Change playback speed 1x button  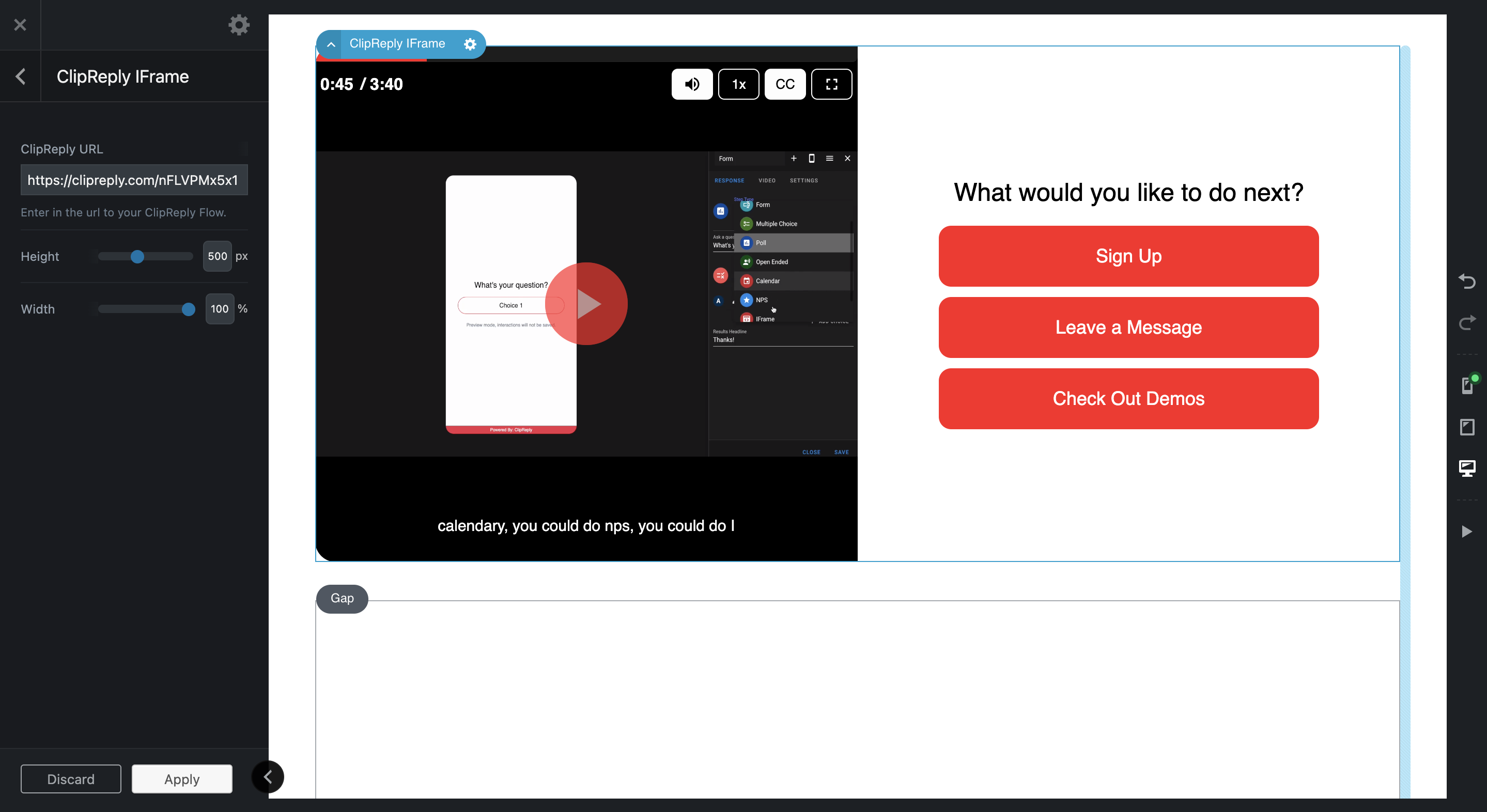(738, 84)
